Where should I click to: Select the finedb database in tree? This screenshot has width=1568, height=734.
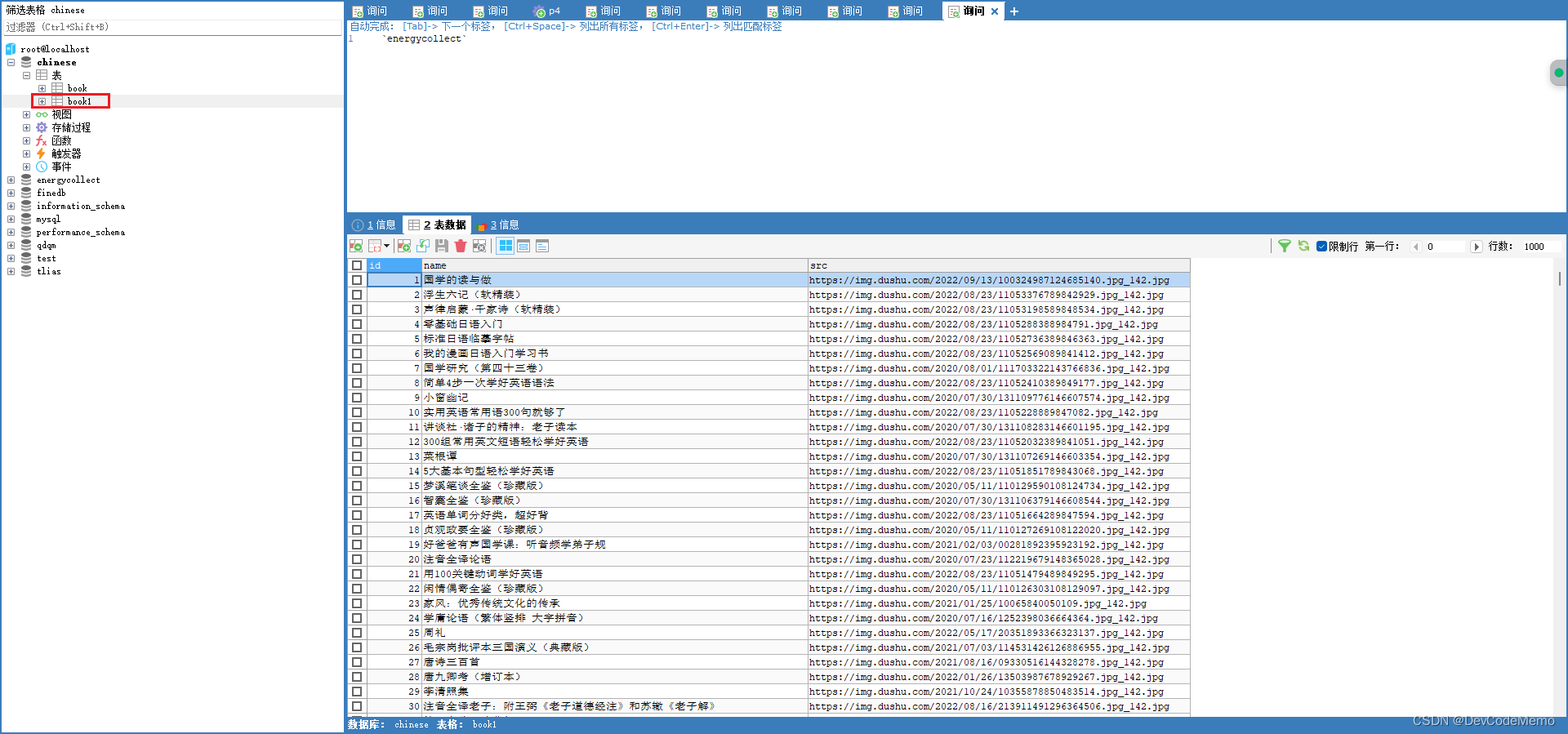[51, 193]
